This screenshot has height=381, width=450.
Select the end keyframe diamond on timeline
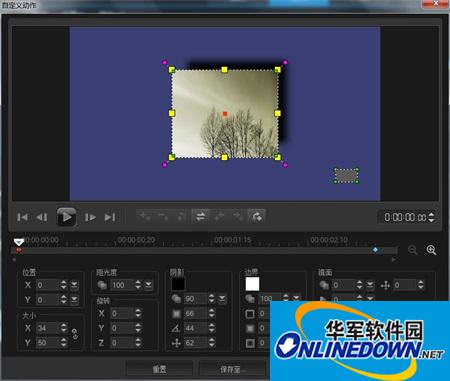coord(375,250)
